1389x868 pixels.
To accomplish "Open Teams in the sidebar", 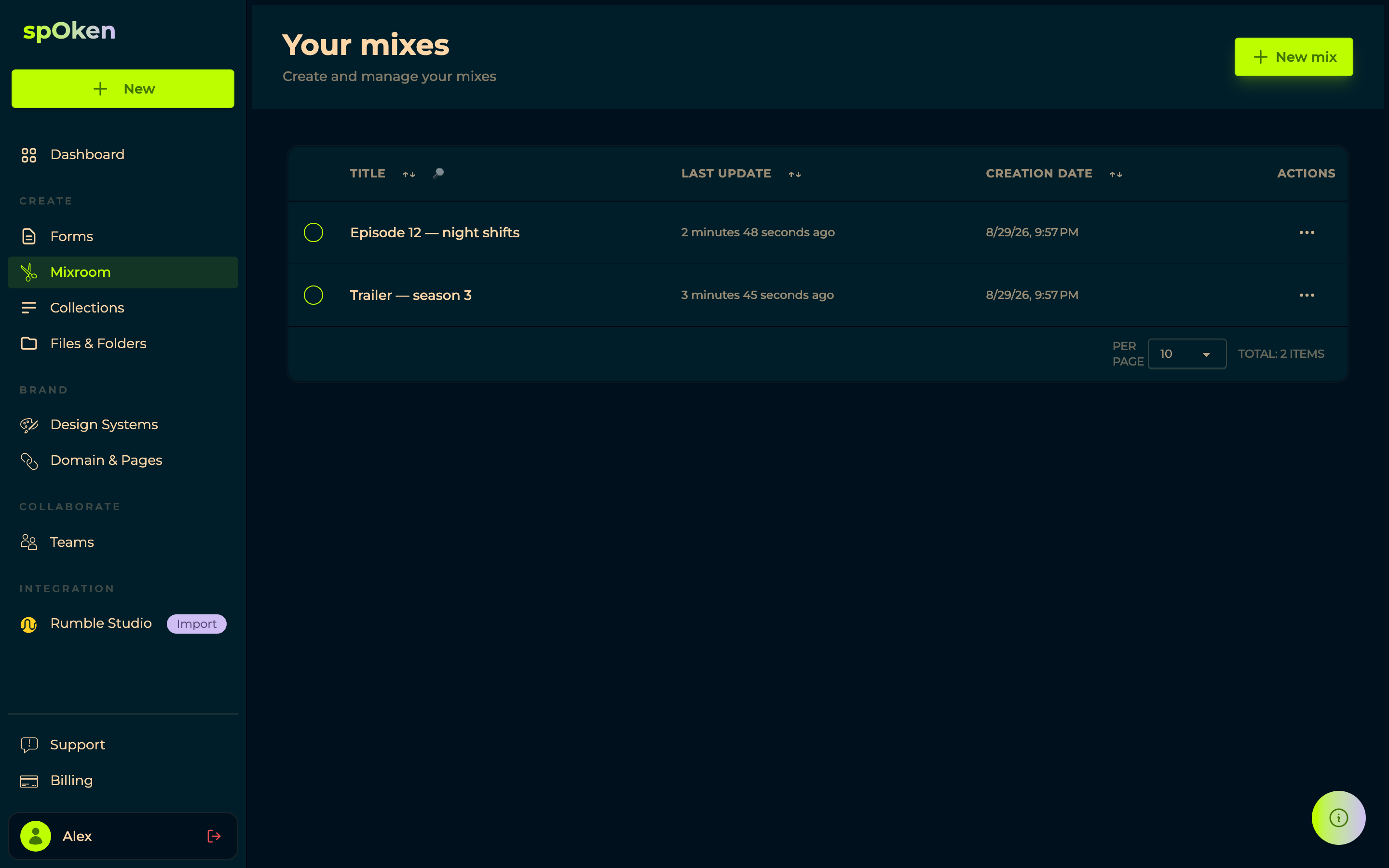I will 123,542.
